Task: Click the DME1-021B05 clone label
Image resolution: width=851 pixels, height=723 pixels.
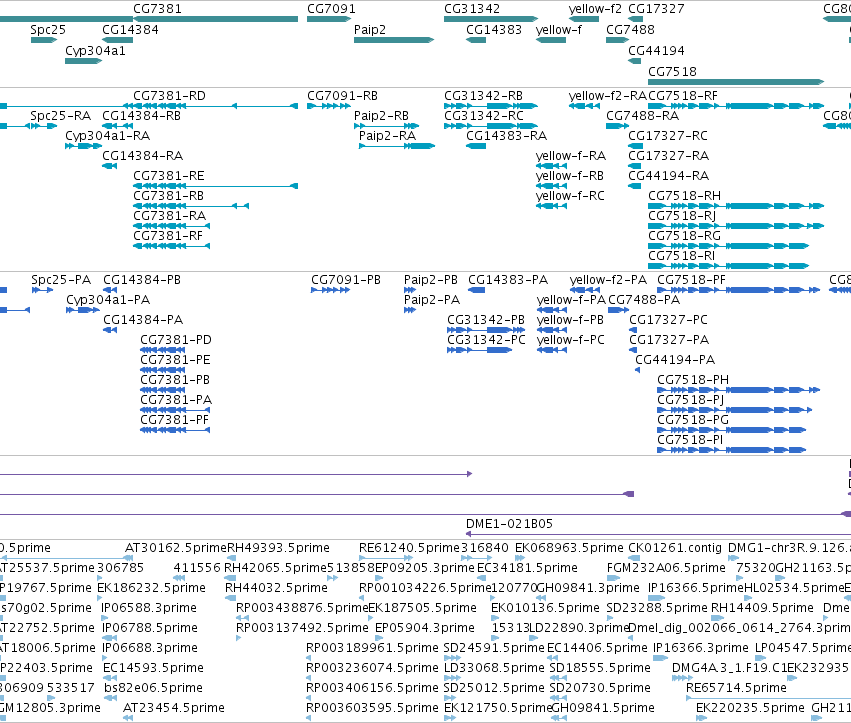Action: click(509, 524)
